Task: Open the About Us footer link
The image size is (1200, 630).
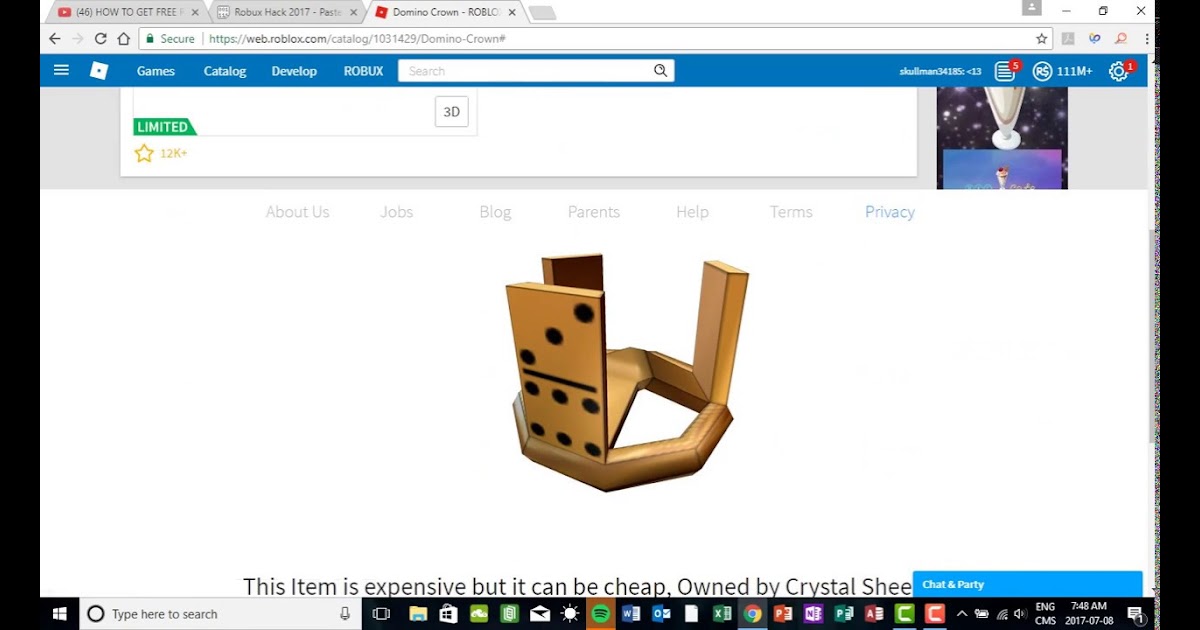Action: [x=297, y=212]
